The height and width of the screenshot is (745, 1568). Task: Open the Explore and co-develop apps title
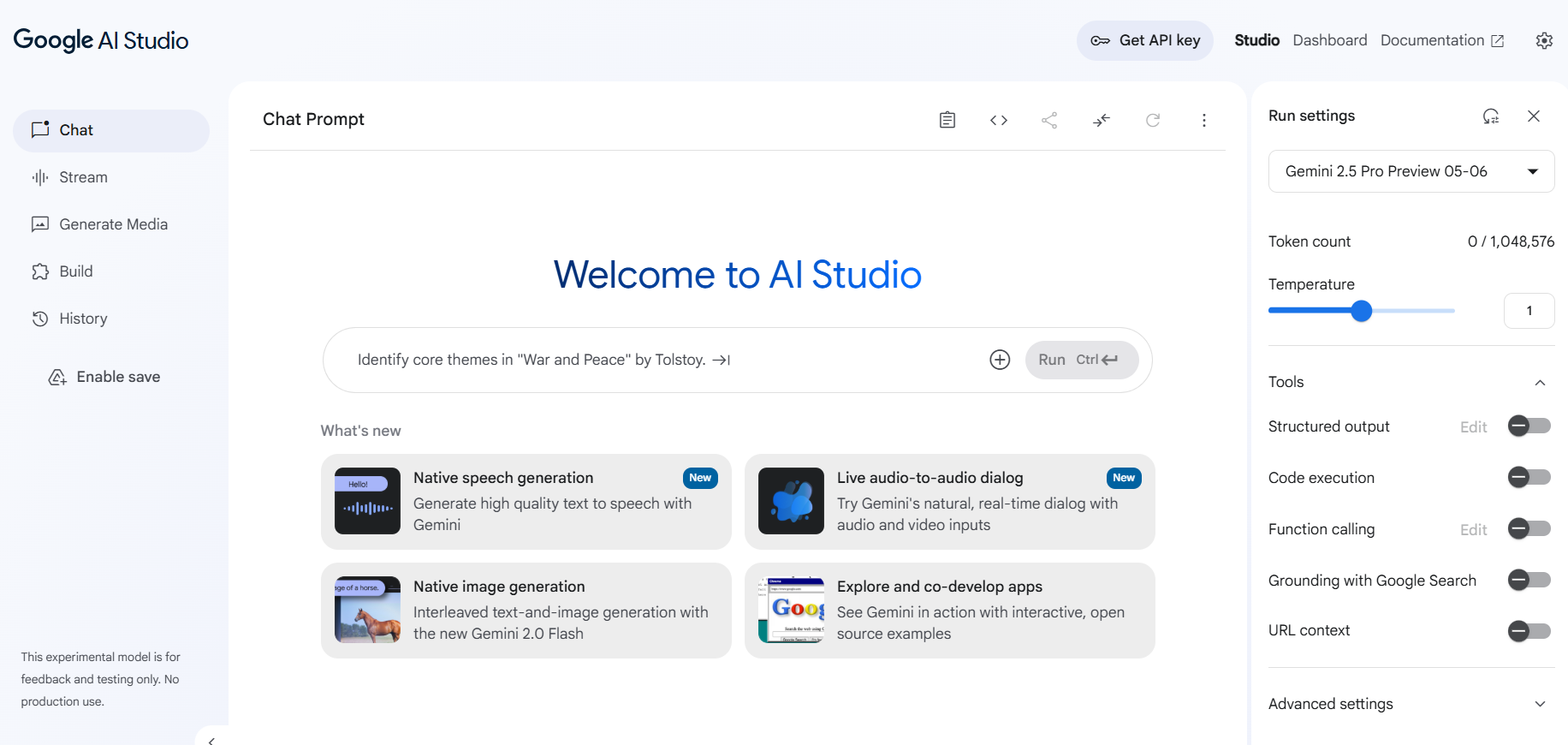coord(940,587)
